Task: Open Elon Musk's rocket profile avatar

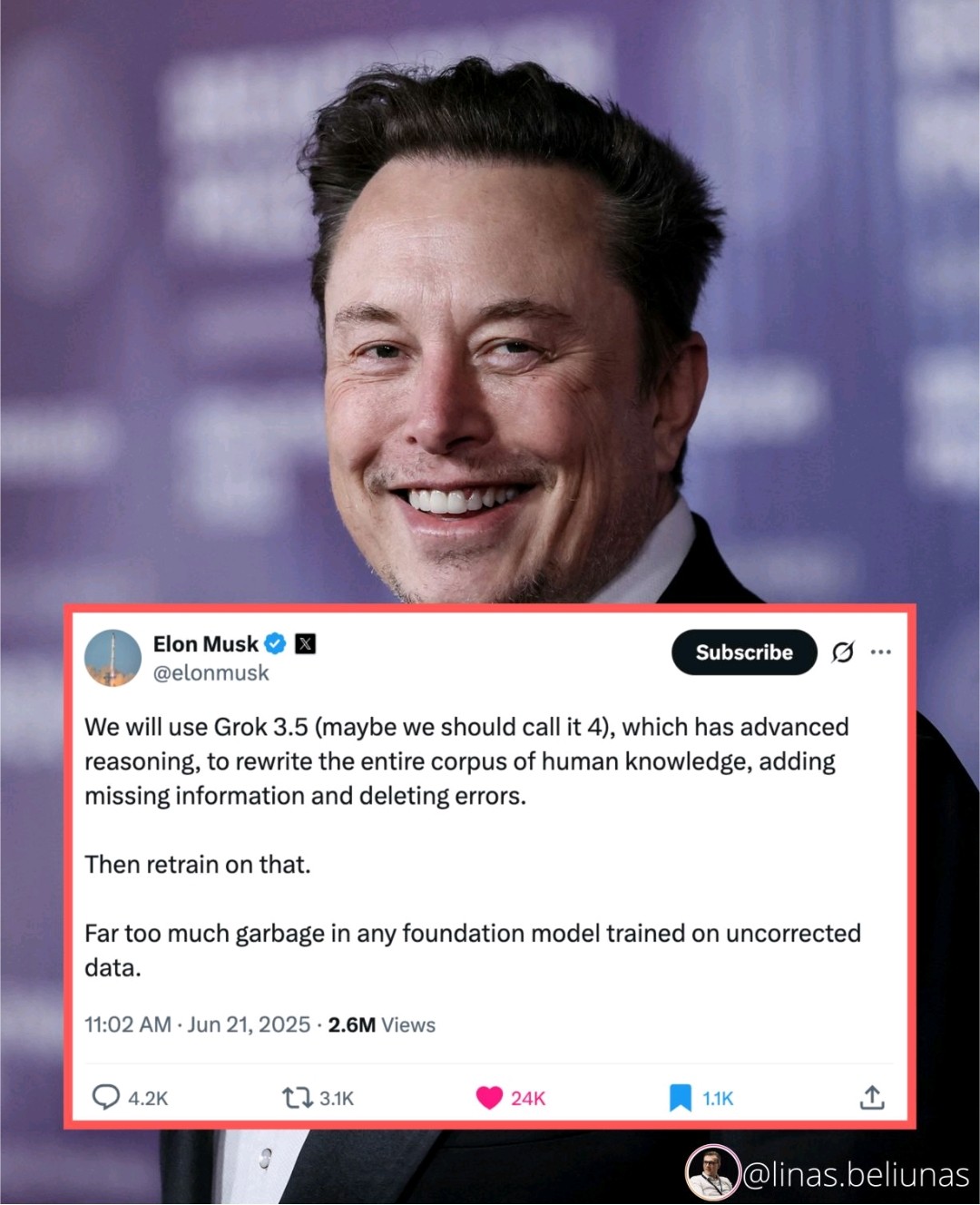Action: [113, 658]
